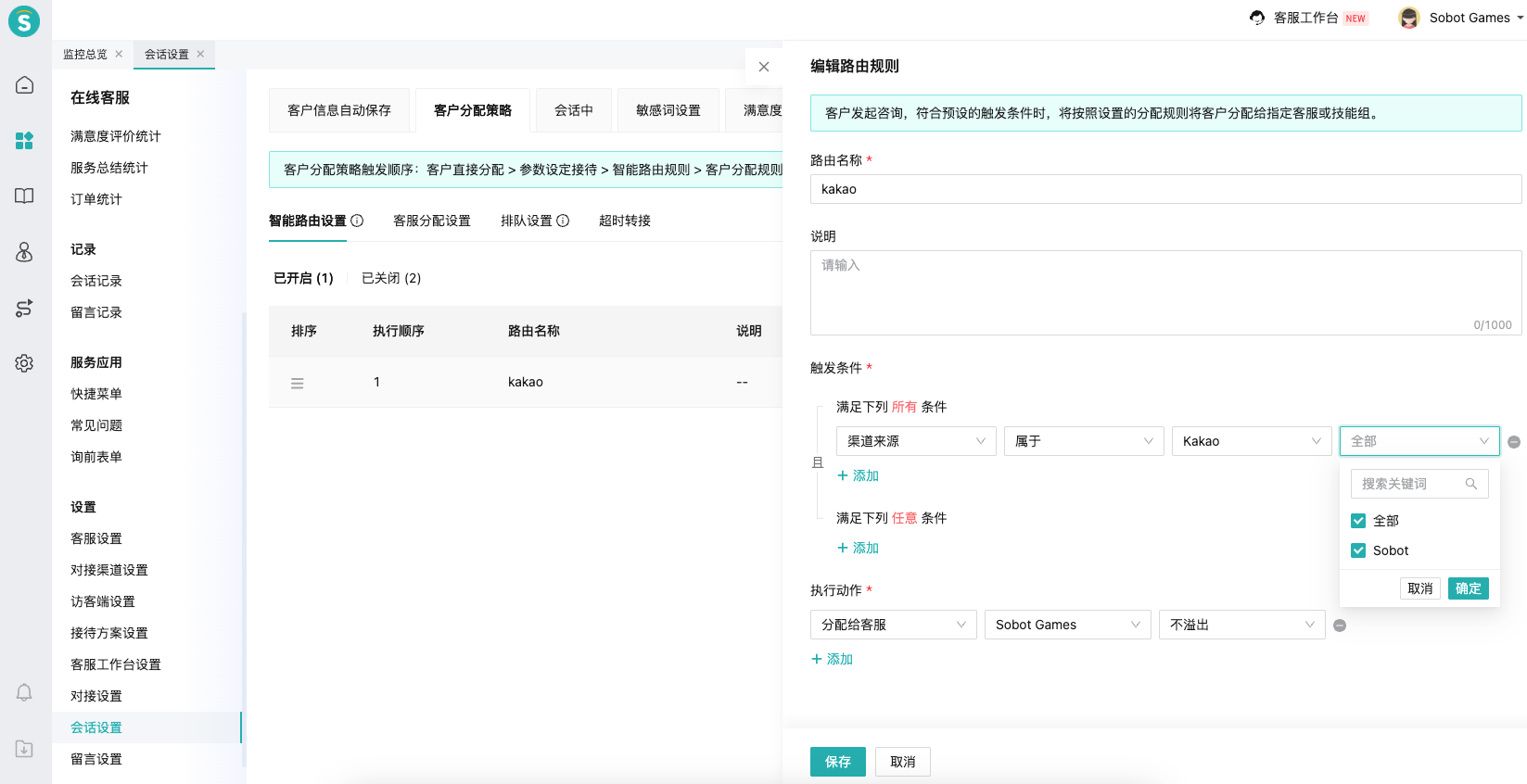Open the agent user icon in sidebar

click(25, 252)
